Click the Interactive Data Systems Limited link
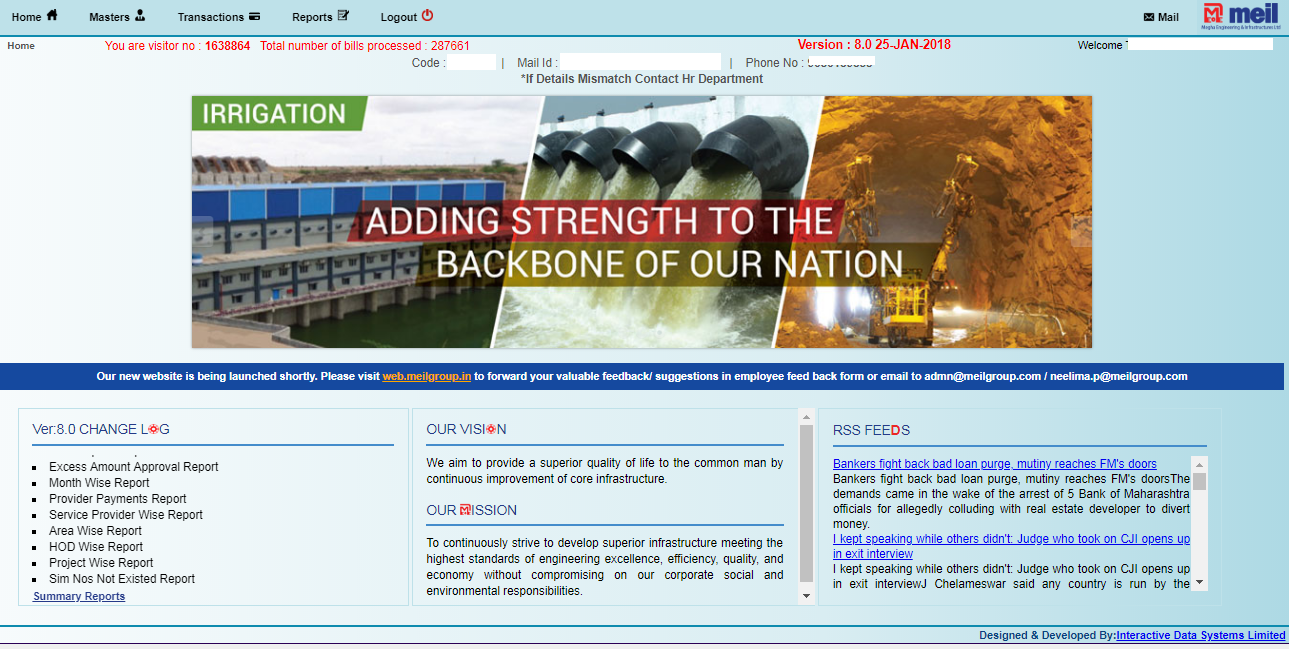Image resolution: width=1289 pixels, height=649 pixels. (x=1200, y=634)
